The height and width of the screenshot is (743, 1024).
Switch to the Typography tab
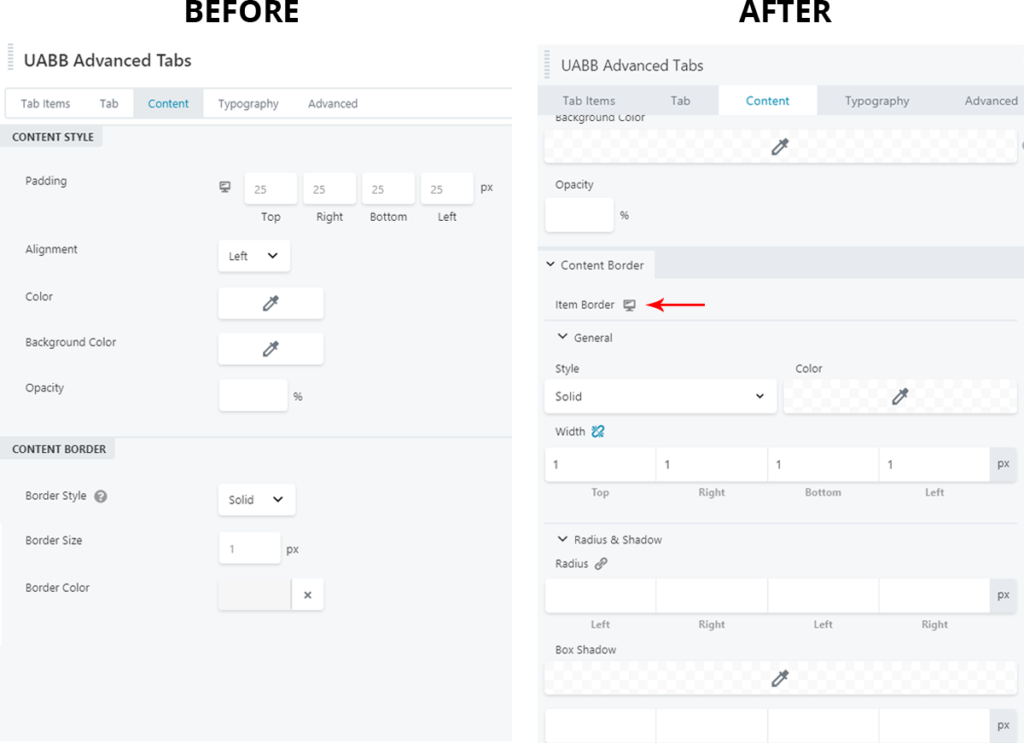point(248,103)
